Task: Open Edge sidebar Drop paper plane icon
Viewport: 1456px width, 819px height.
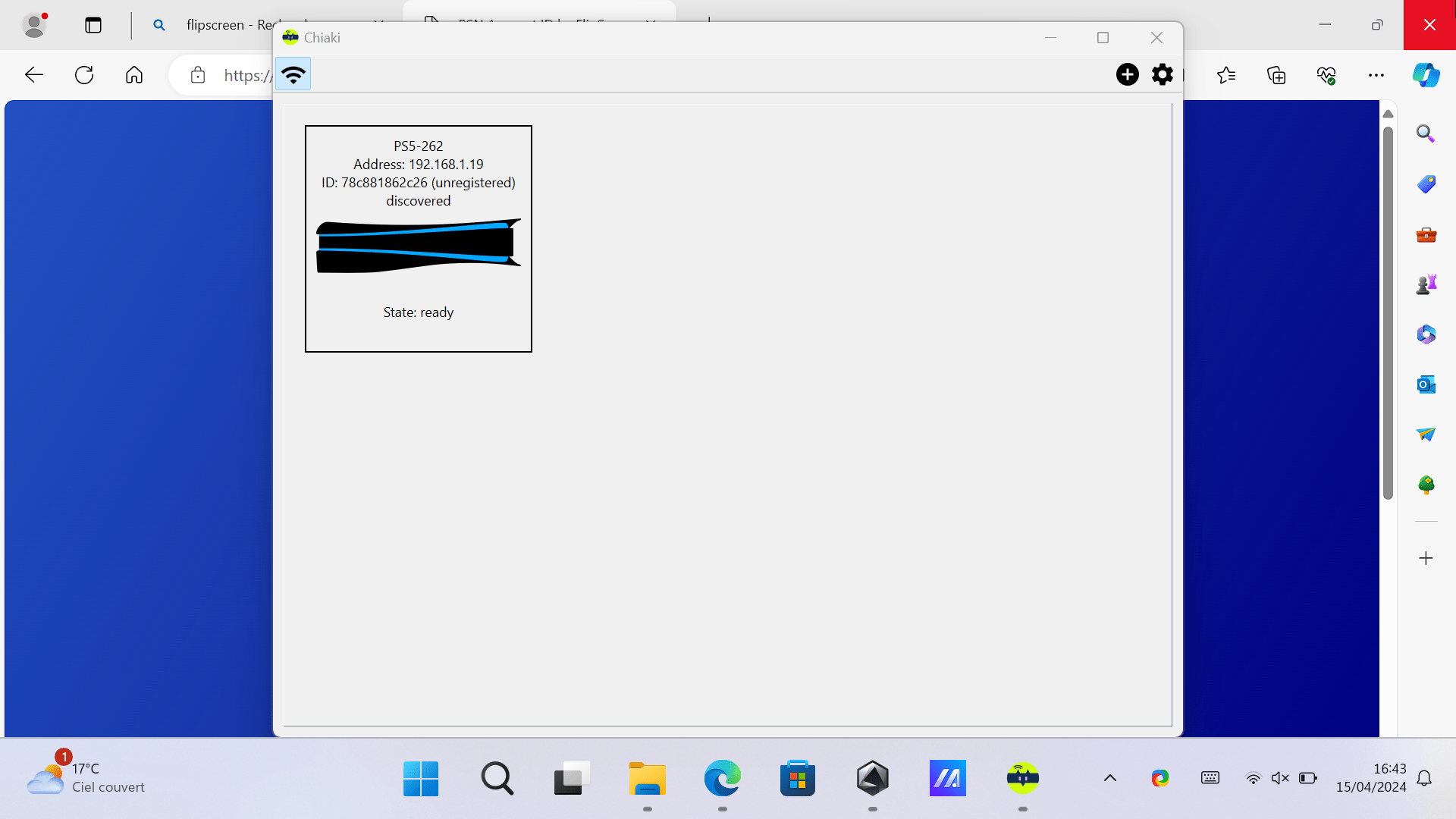Action: [x=1426, y=435]
